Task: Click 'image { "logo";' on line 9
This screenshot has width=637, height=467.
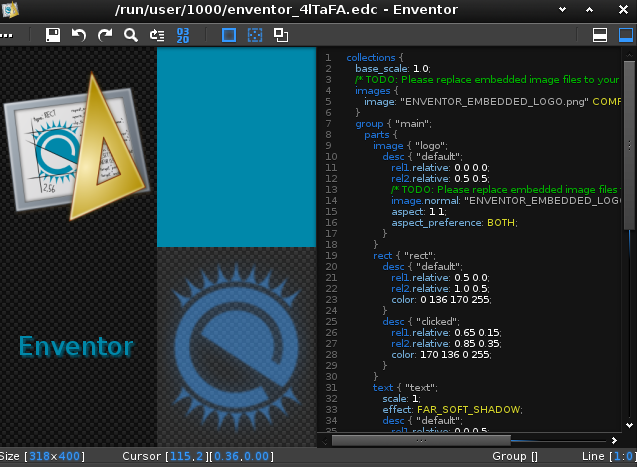Action: [x=410, y=145]
